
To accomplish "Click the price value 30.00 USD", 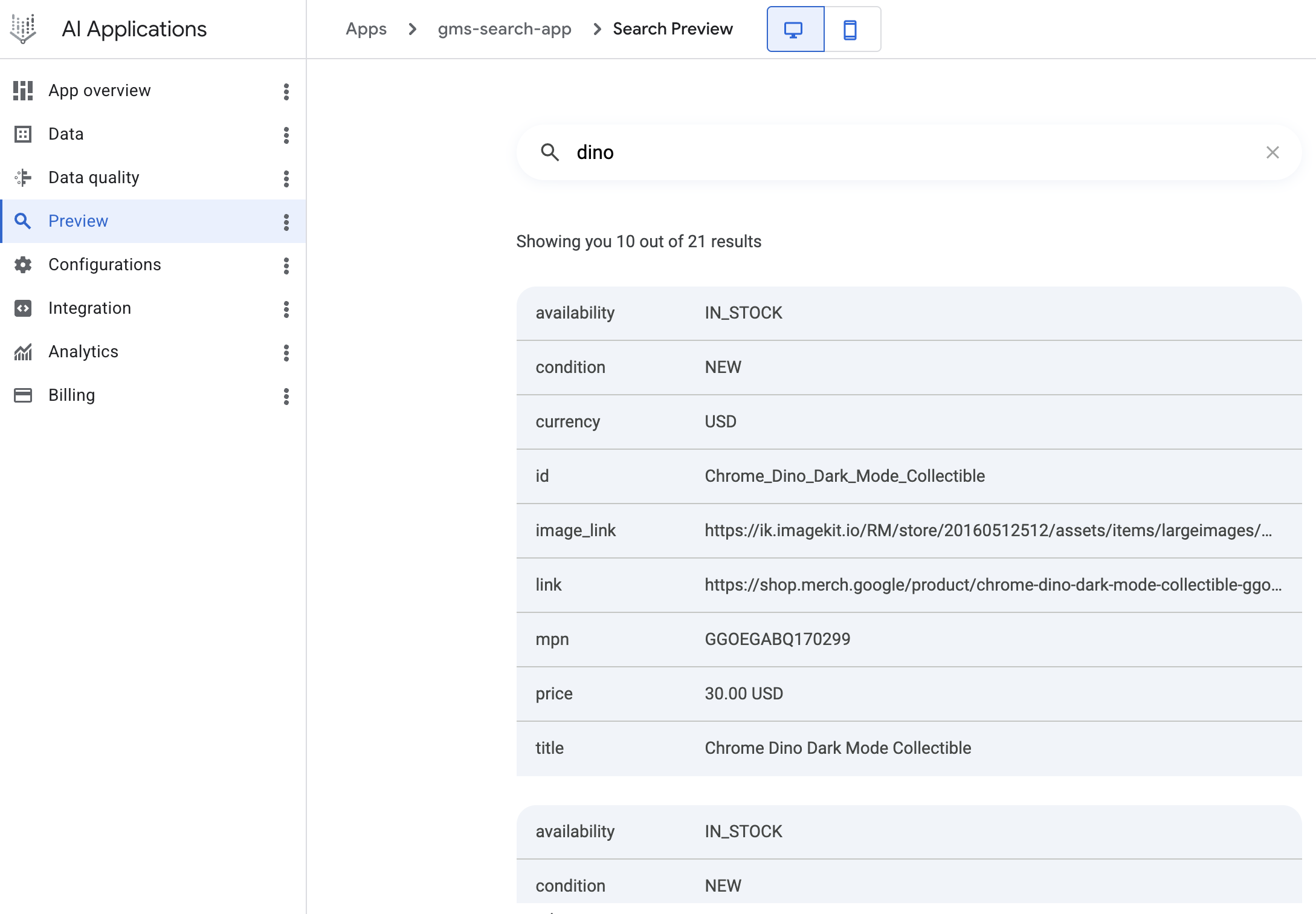I will point(744,694).
